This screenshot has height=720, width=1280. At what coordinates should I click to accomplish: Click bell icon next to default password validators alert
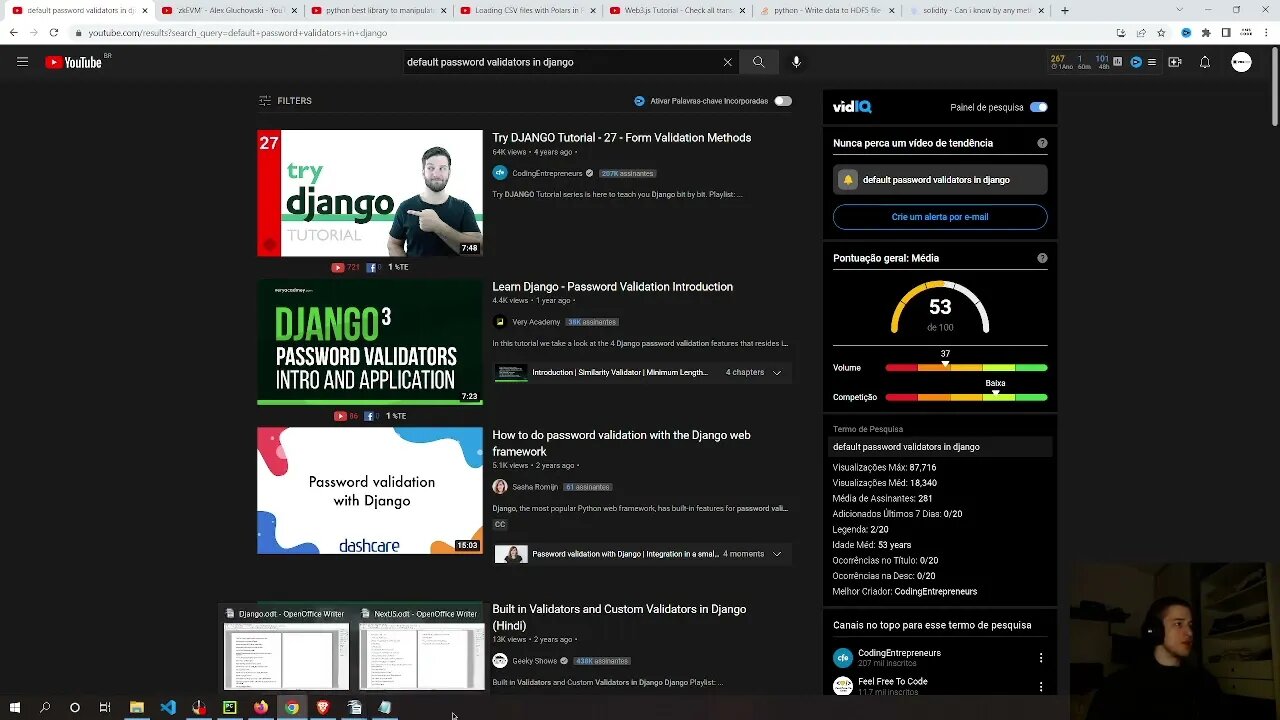pyautogui.click(x=848, y=180)
